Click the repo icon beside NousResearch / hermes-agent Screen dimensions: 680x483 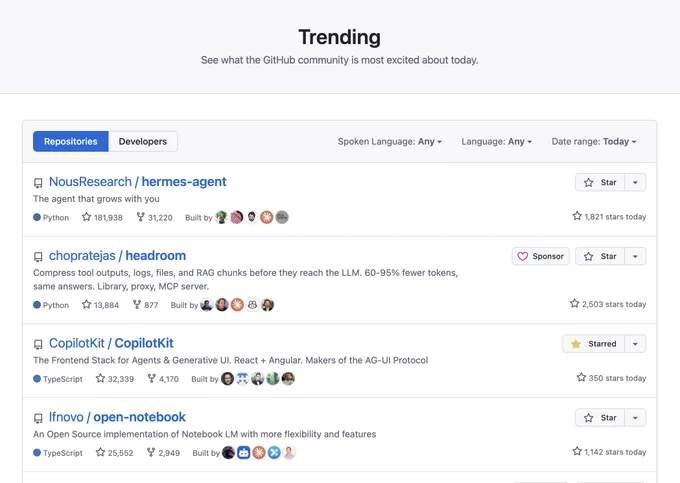tap(38, 183)
